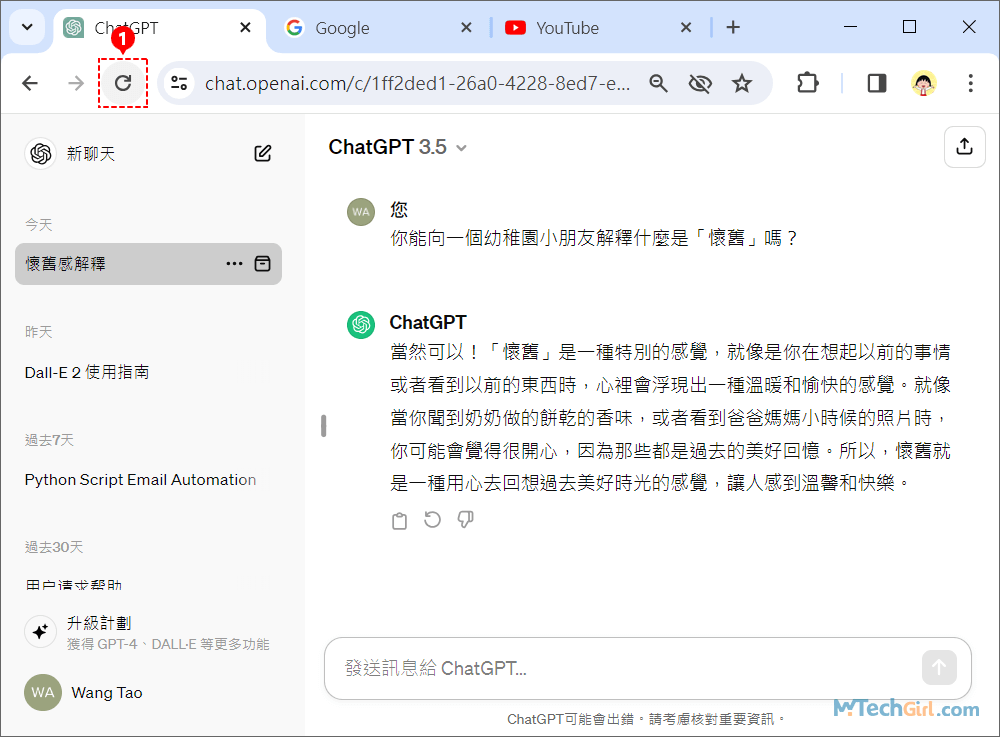Viewport: 1000px width, 737px height.
Task: Click the 昨天 section label
Action: [38, 332]
